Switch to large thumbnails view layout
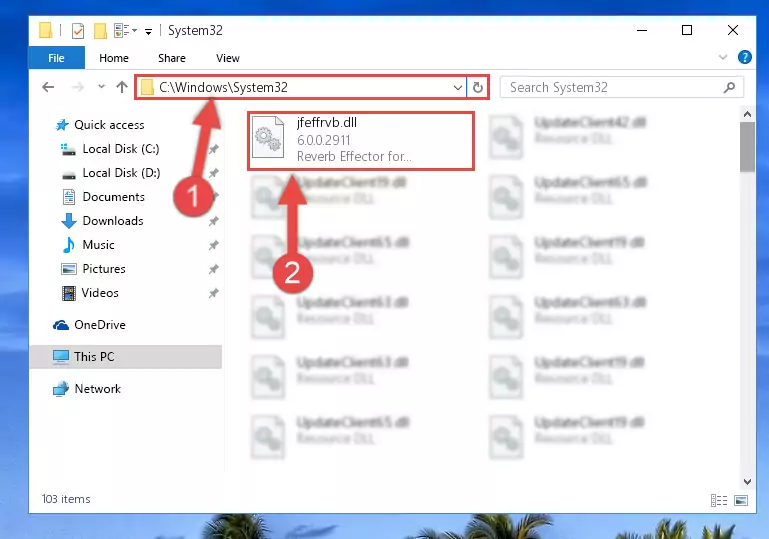 [x=741, y=500]
